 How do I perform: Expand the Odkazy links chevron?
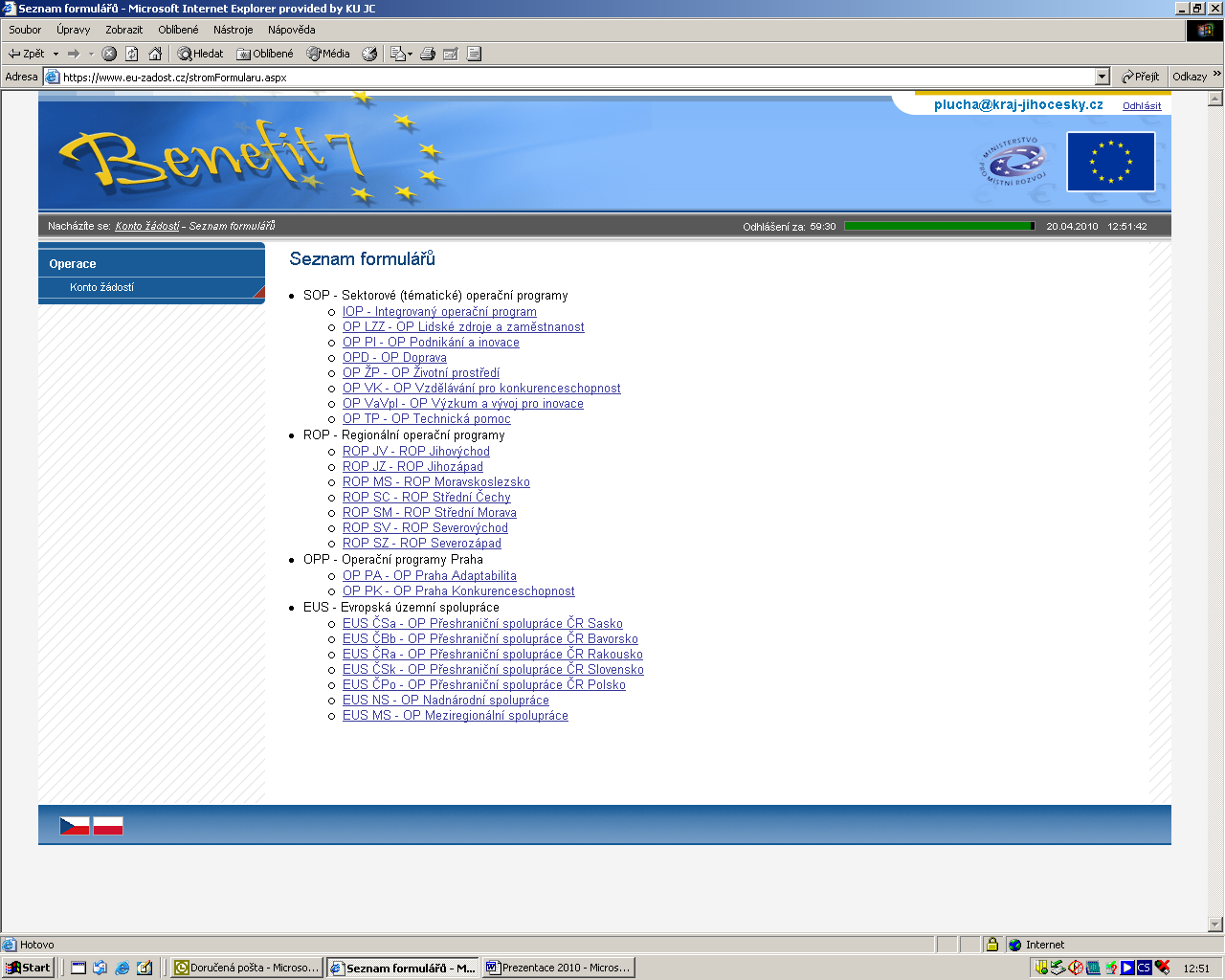(1217, 74)
